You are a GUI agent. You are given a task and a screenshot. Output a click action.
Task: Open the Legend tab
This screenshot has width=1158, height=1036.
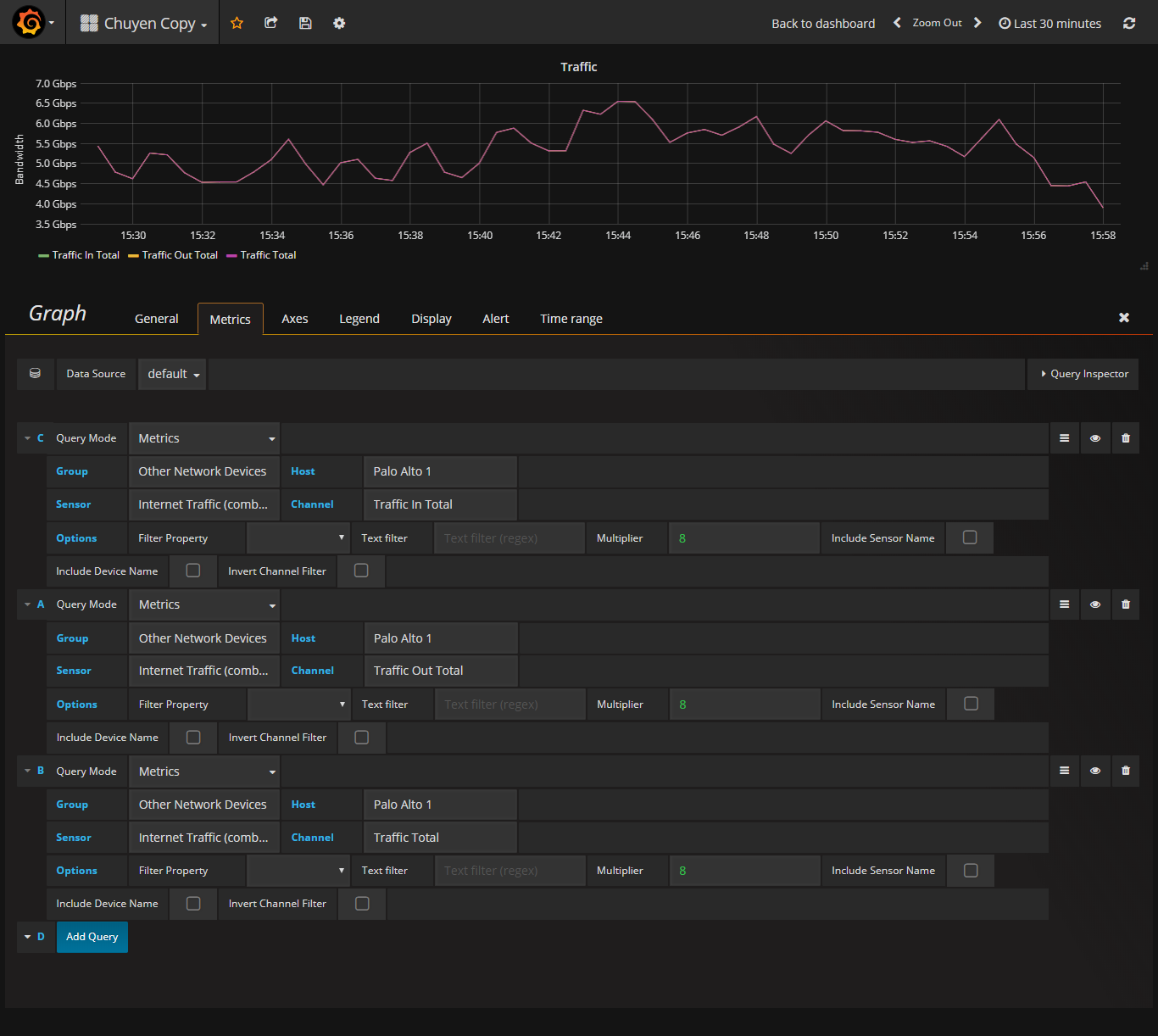pyautogui.click(x=359, y=319)
